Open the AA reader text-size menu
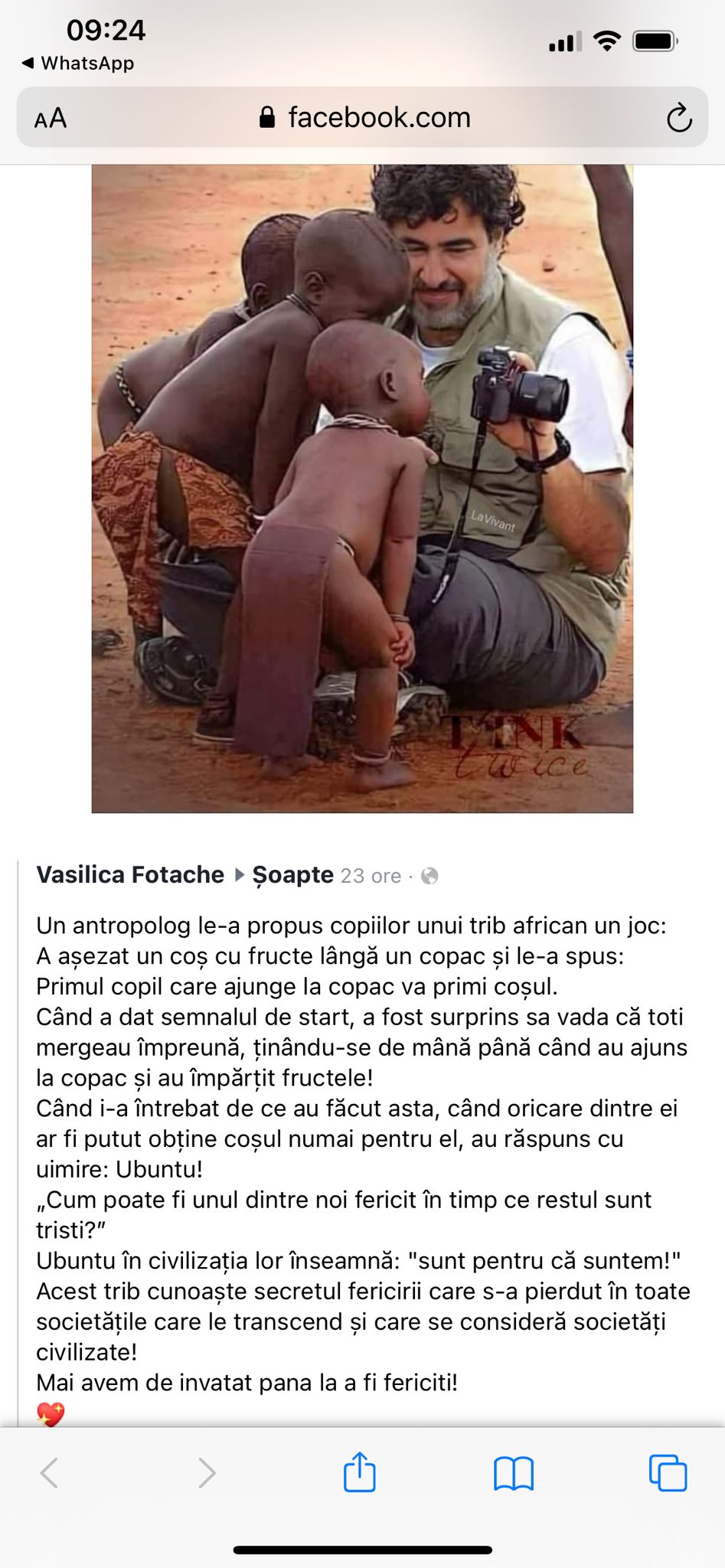 [x=51, y=119]
